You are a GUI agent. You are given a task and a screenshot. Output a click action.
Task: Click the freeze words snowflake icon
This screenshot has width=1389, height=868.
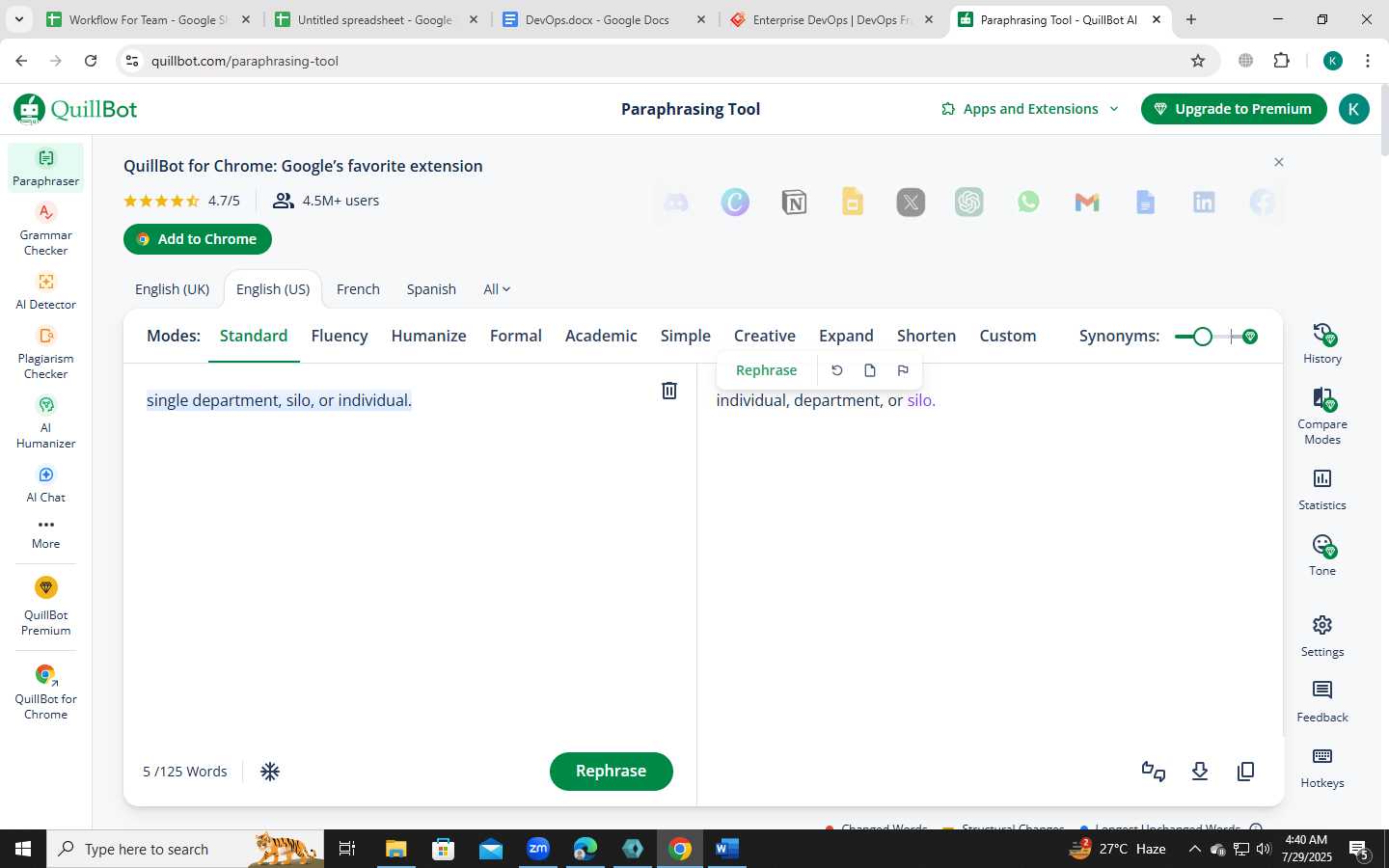pos(270,772)
